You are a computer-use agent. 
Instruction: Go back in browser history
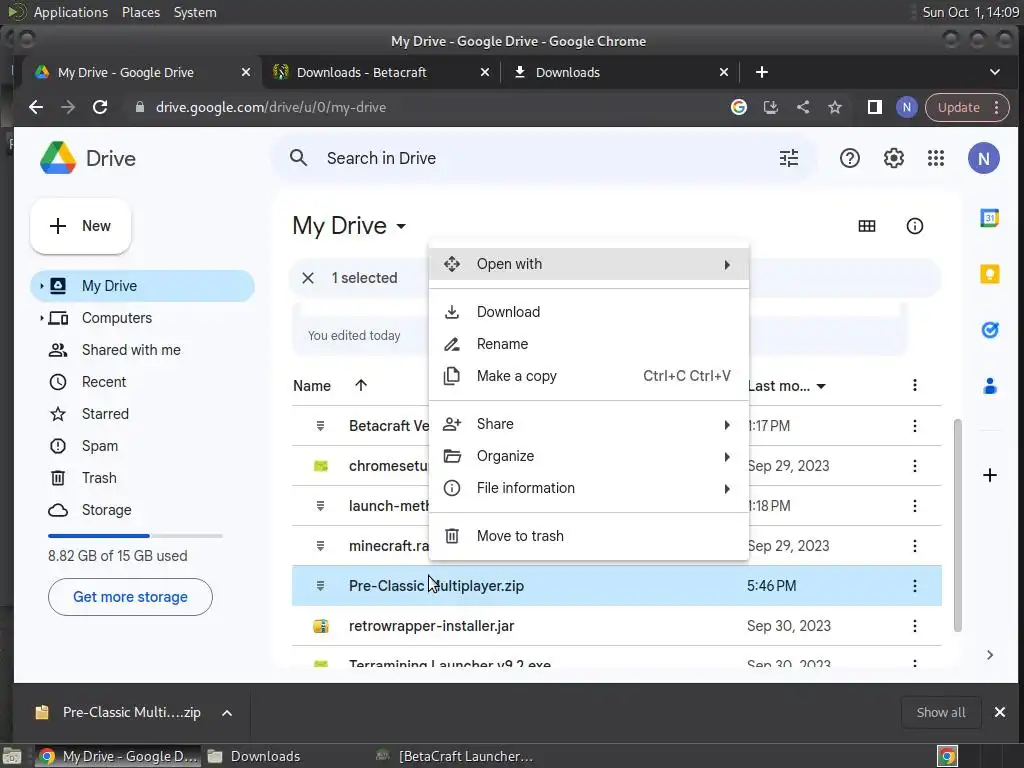[36, 107]
